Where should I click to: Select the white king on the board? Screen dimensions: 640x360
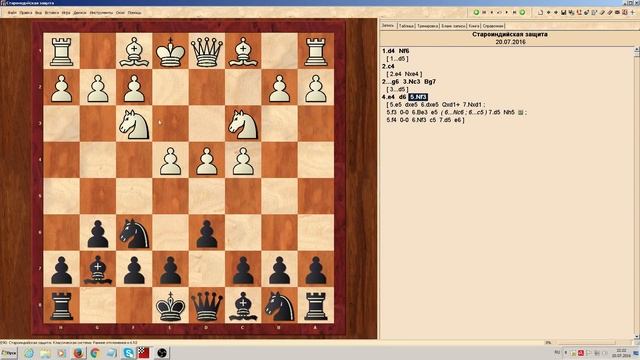[170, 51]
